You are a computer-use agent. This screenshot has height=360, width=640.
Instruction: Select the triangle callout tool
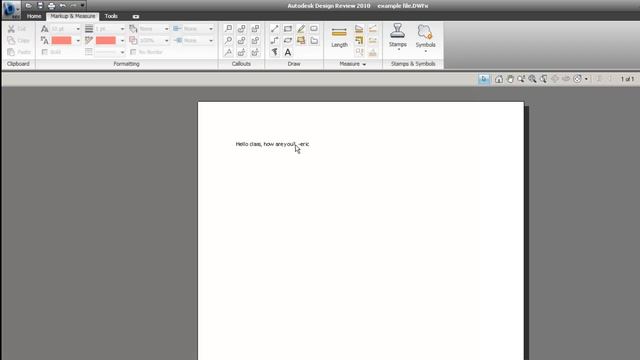pyautogui.click(x=229, y=52)
